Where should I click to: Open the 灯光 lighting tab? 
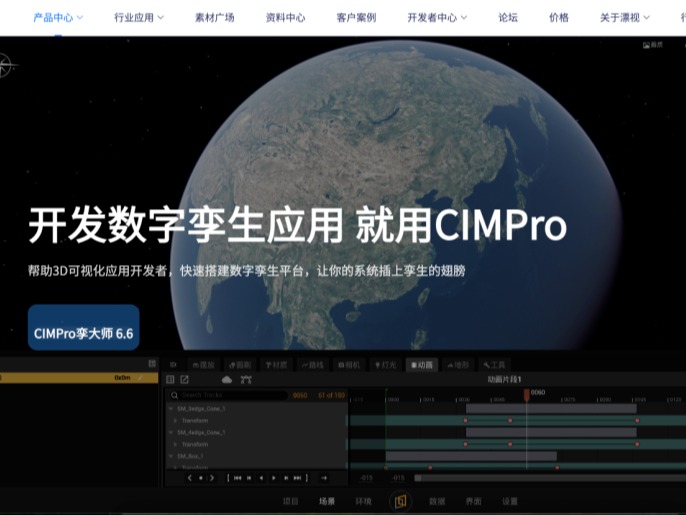[385, 364]
